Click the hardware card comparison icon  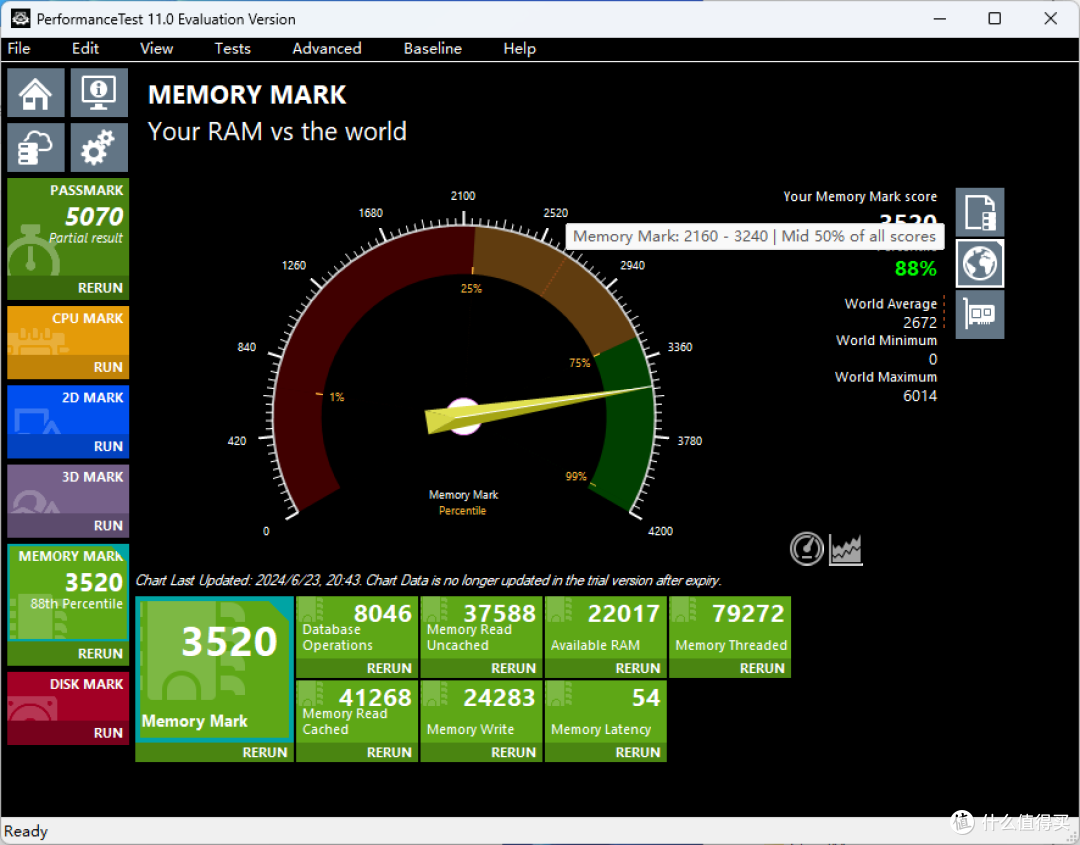pos(979,314)
